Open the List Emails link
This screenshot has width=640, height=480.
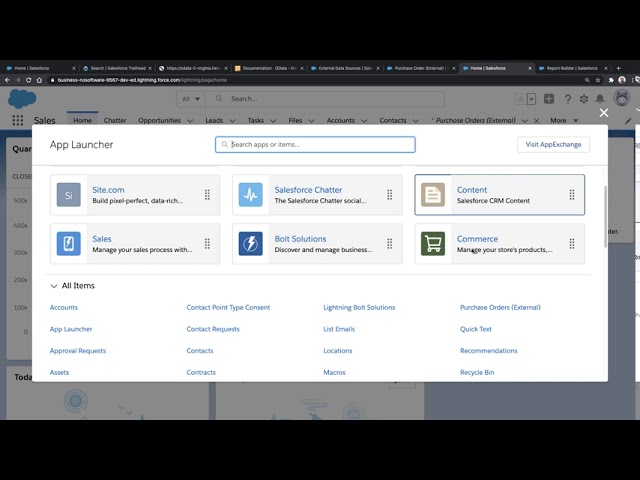coord(339,329)
